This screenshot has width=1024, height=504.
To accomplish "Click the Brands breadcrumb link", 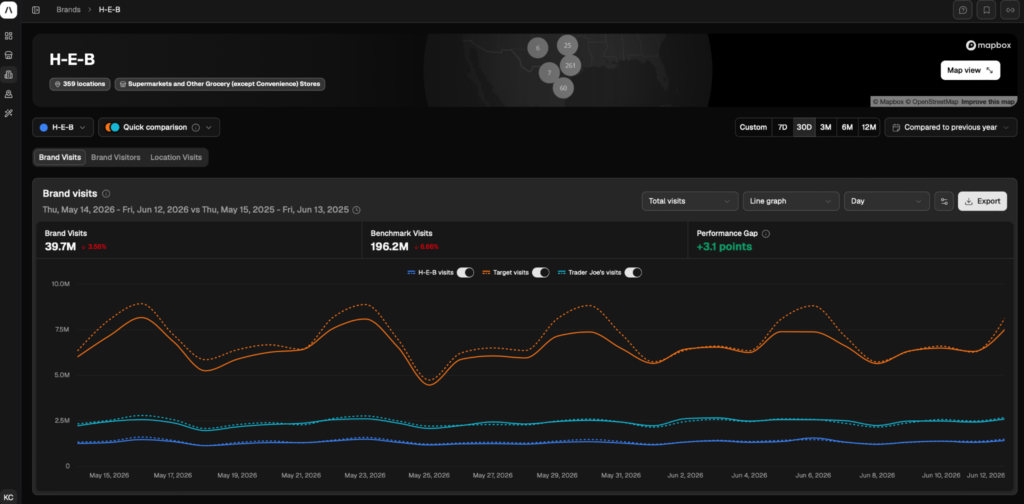I will pos(69,10).
